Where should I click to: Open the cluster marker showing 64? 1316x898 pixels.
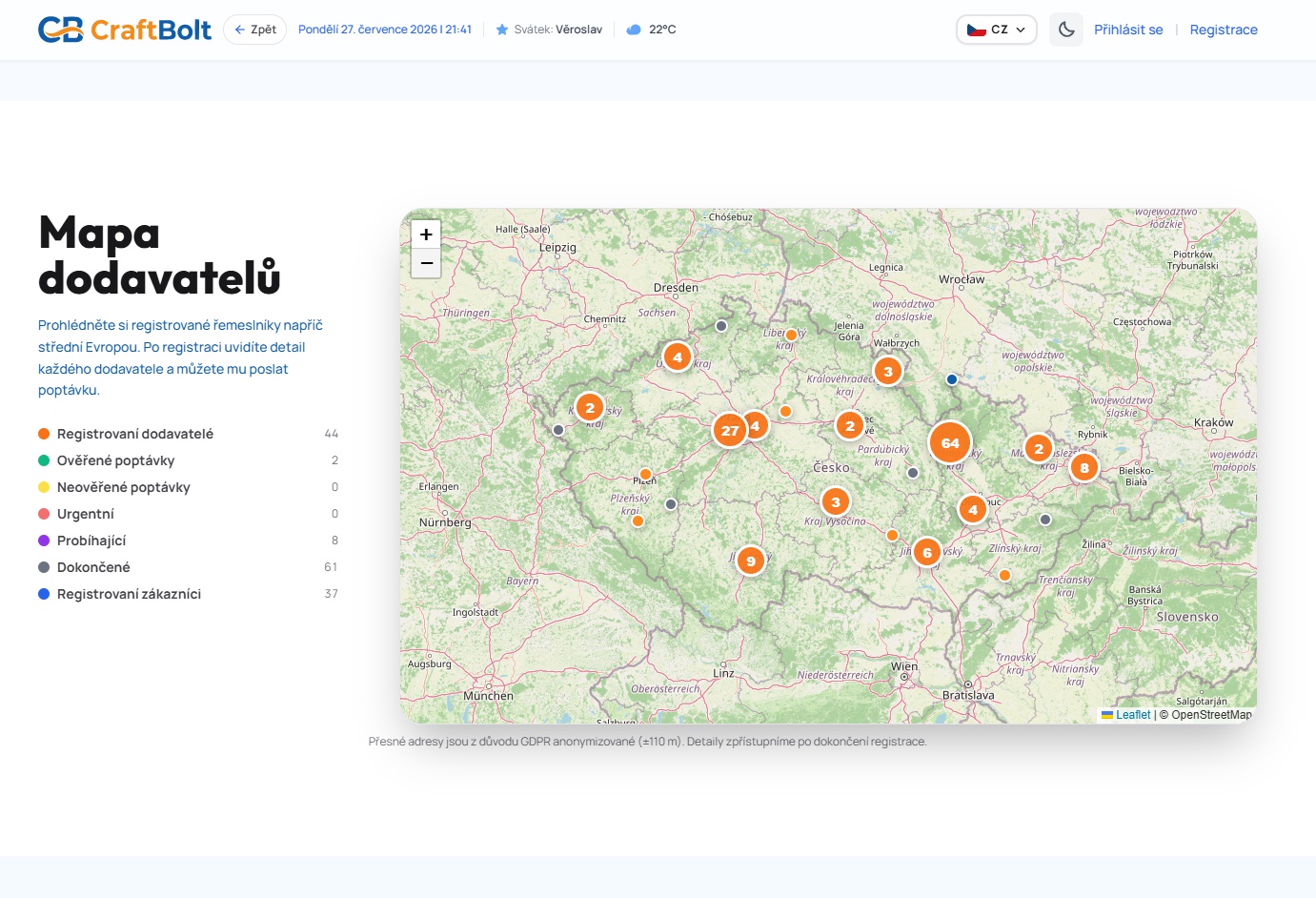(x=950, y=442)
